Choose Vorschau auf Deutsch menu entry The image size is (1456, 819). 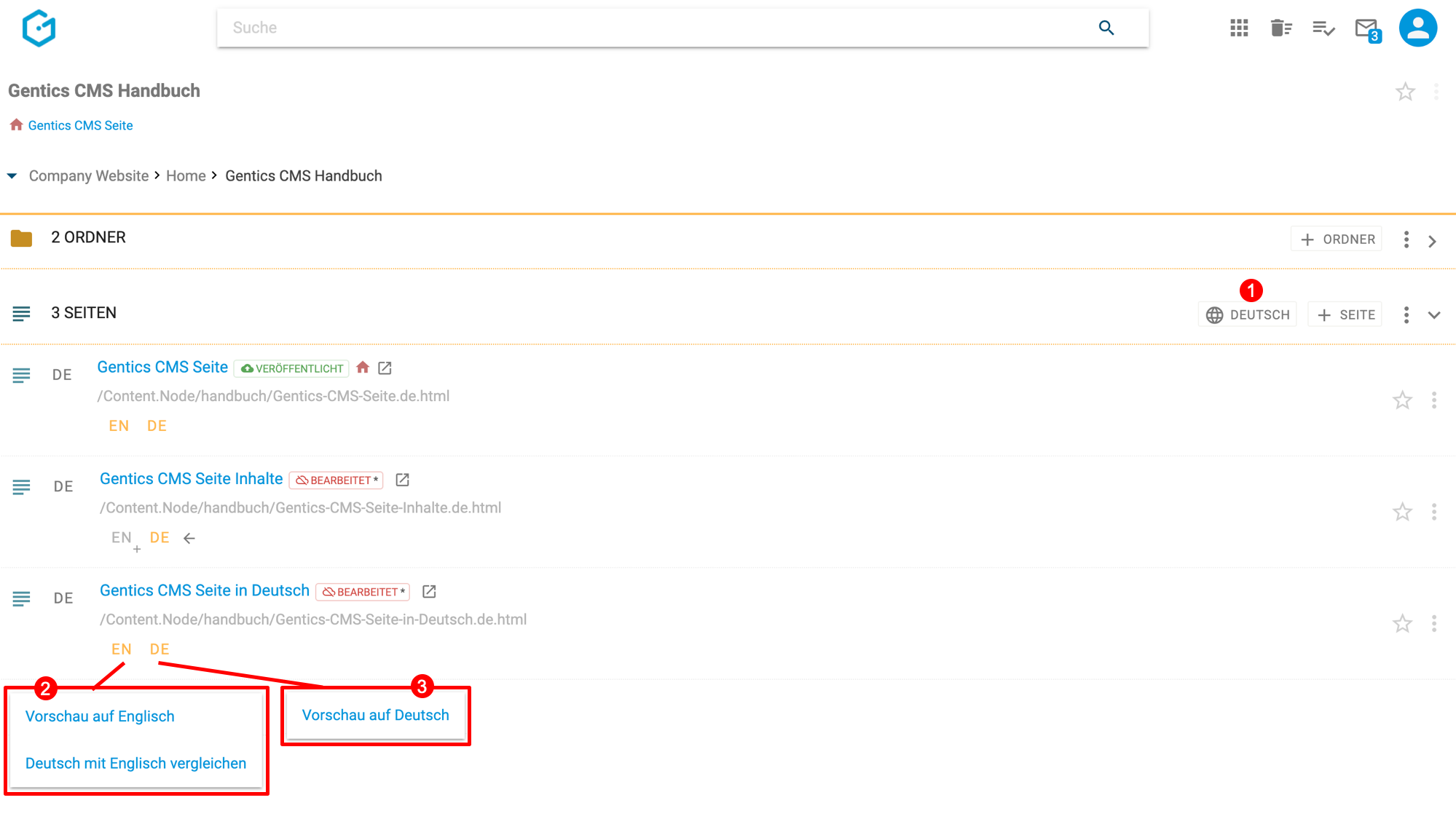click(375, 715)
